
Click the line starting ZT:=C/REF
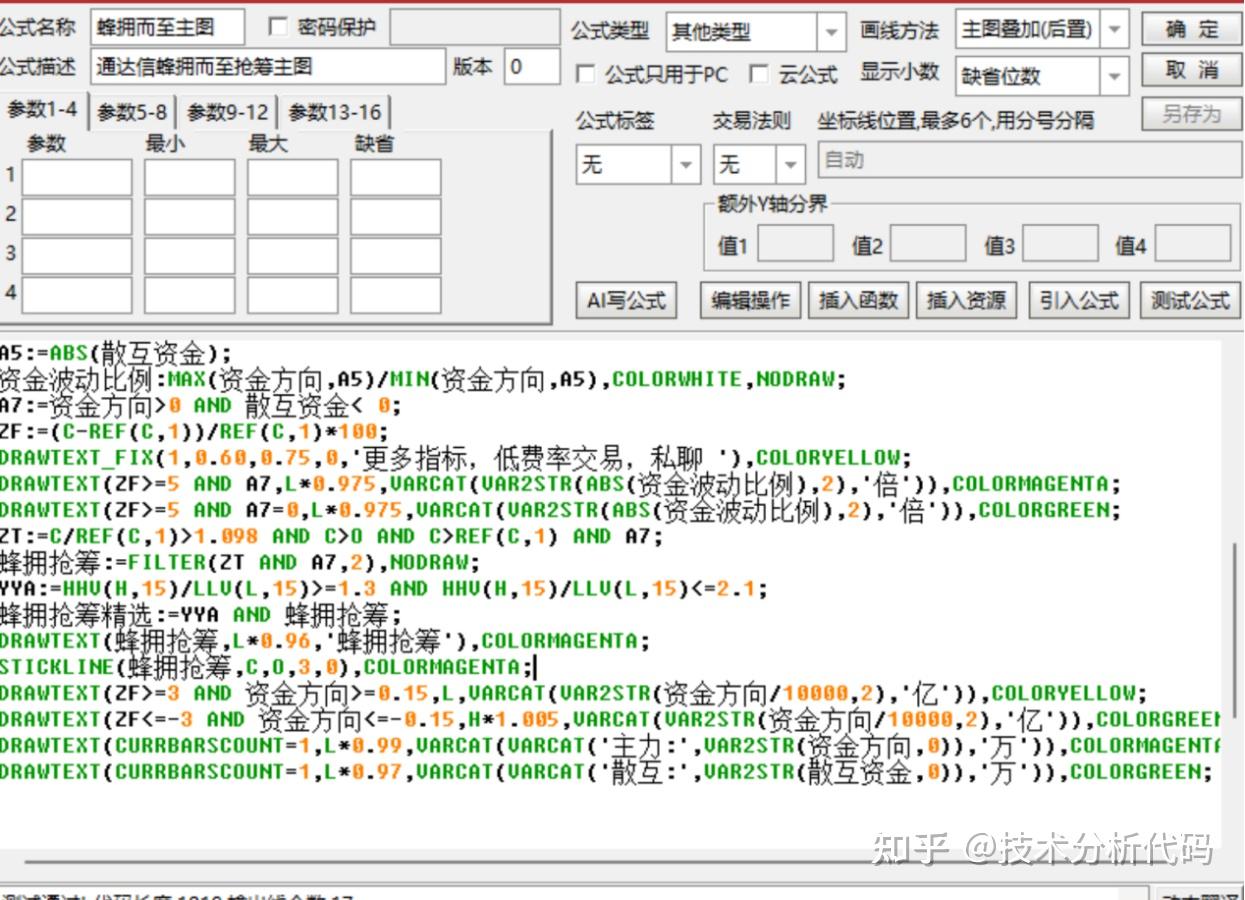click(331, 536)
